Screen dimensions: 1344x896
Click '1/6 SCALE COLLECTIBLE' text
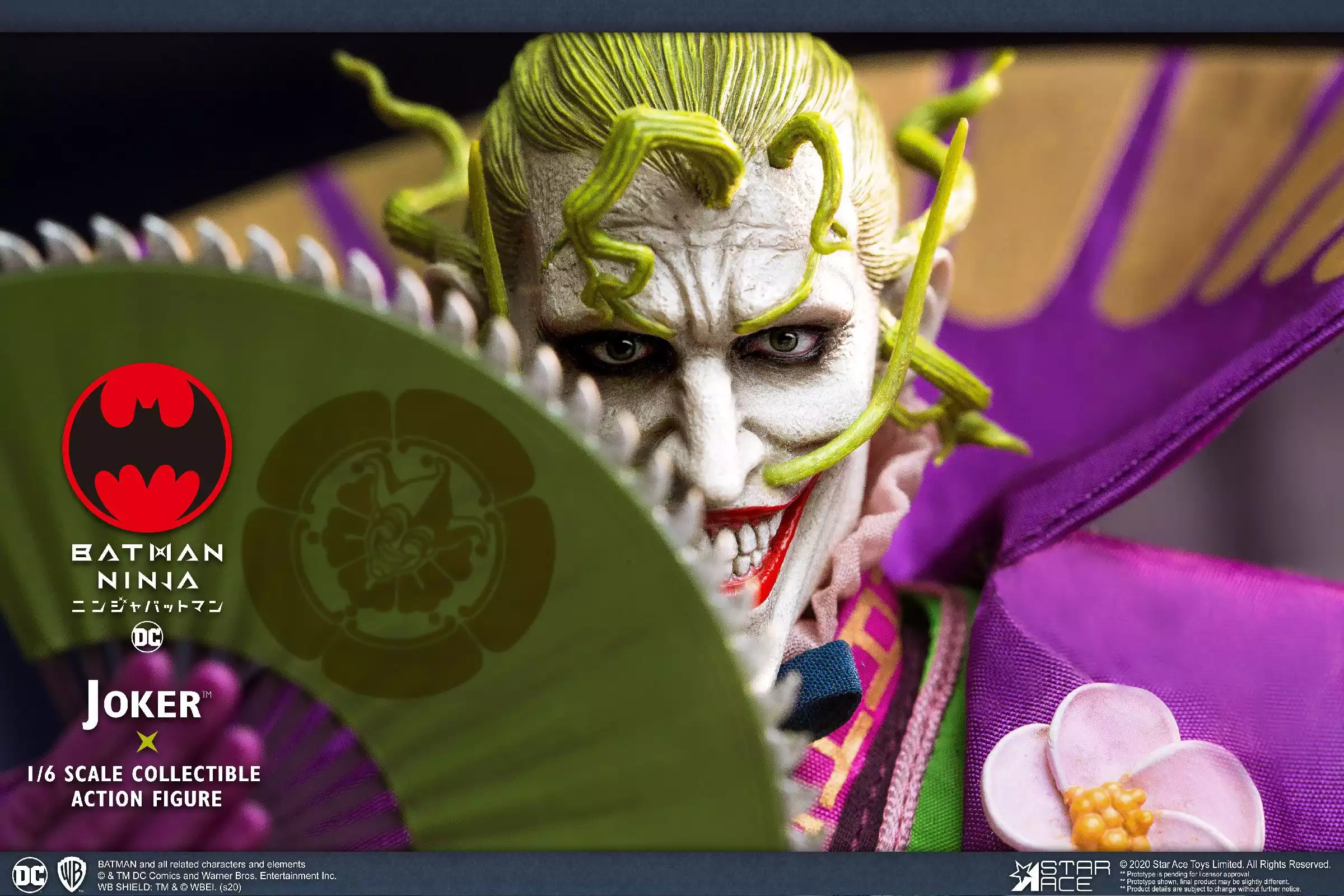144,774
